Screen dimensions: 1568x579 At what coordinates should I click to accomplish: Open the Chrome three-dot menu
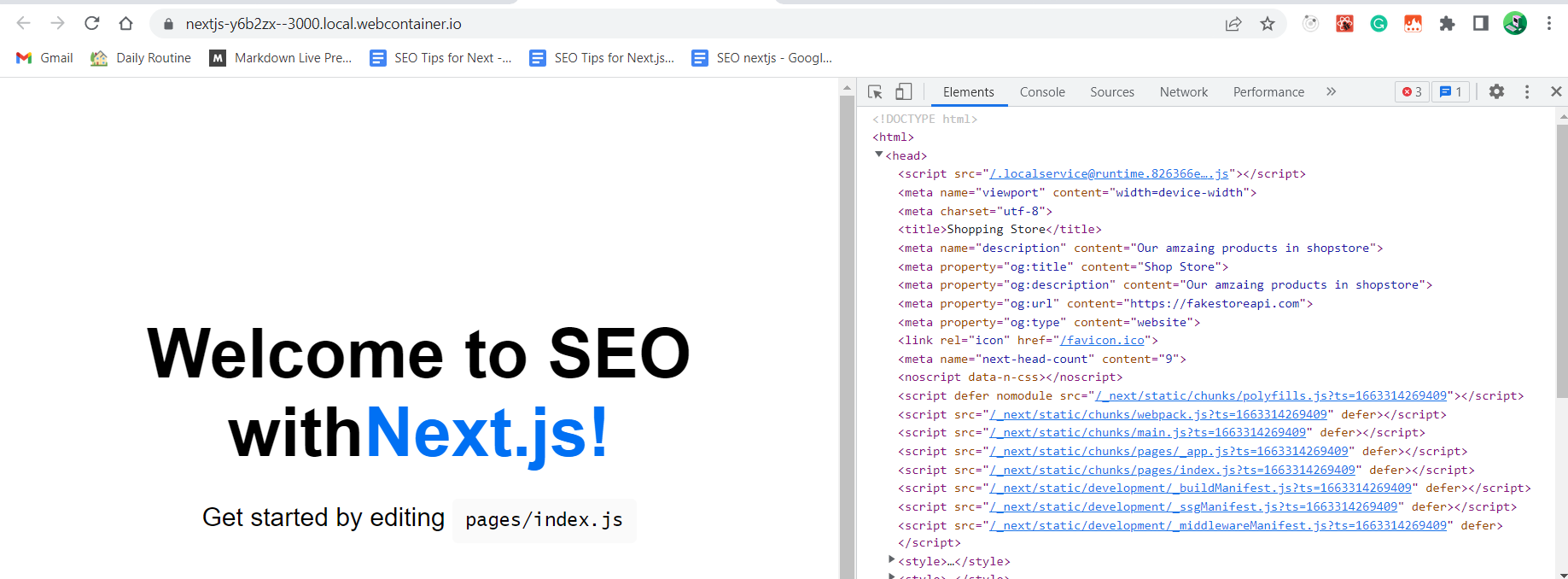click(x=1549, y=24)
